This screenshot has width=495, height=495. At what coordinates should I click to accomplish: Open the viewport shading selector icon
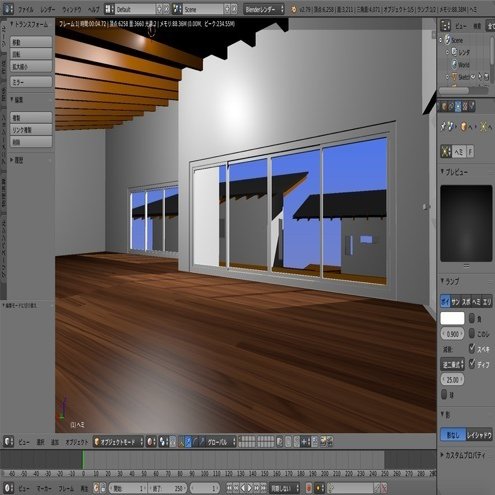tap(151, 442)
